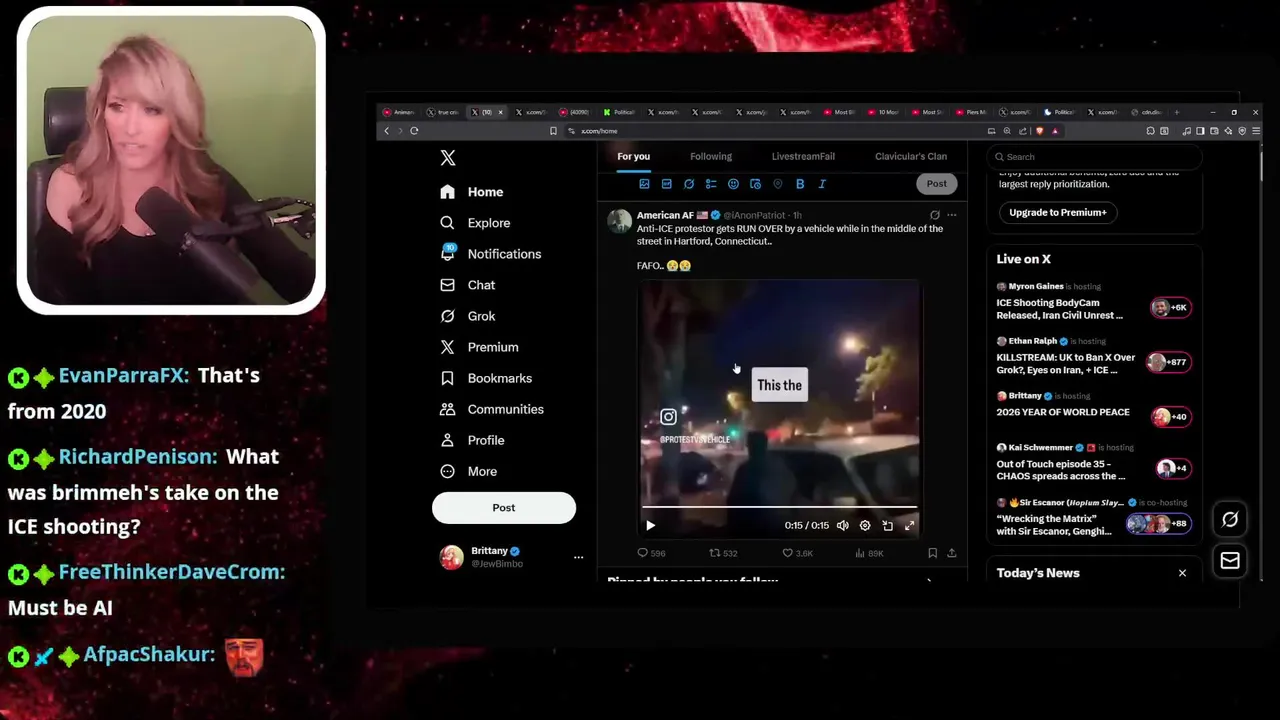Image resolution: width=1280 pixels, height=720 pixels.
Task: Toggle bold formatting in composer
Action: 800,184
